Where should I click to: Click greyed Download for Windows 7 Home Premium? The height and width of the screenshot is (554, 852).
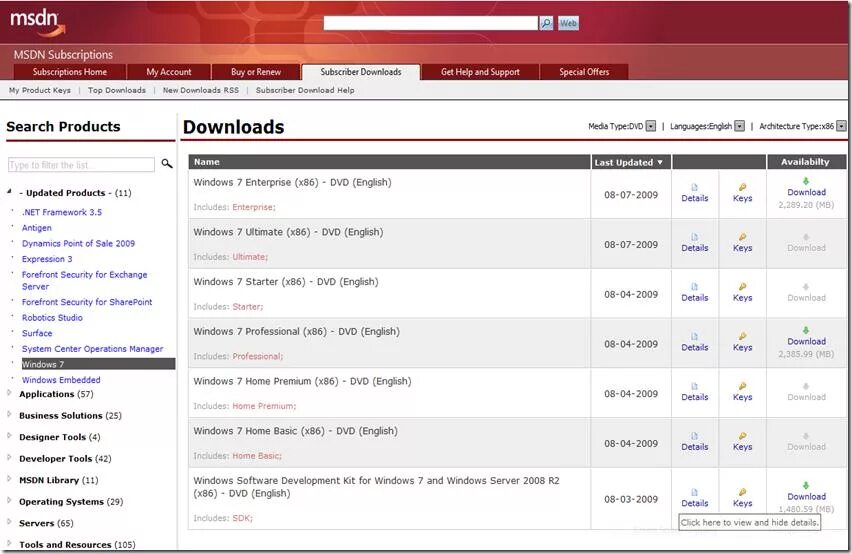[806, 393]
